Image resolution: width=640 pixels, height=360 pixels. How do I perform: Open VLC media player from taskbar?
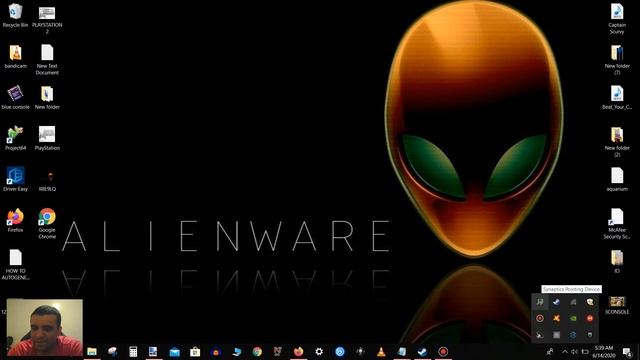tap(381, 351)
